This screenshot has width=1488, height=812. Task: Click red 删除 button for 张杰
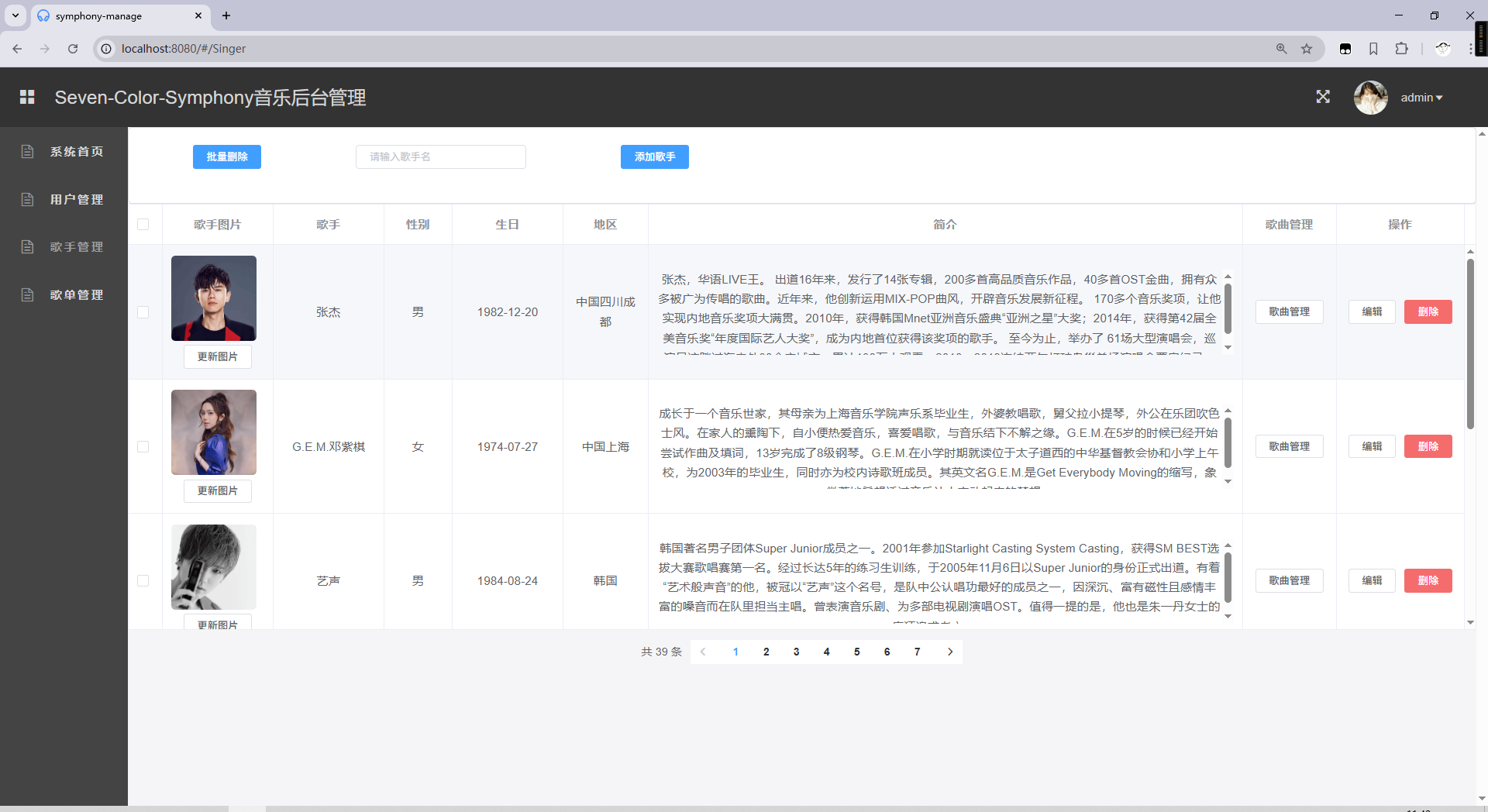(1428, 311)
